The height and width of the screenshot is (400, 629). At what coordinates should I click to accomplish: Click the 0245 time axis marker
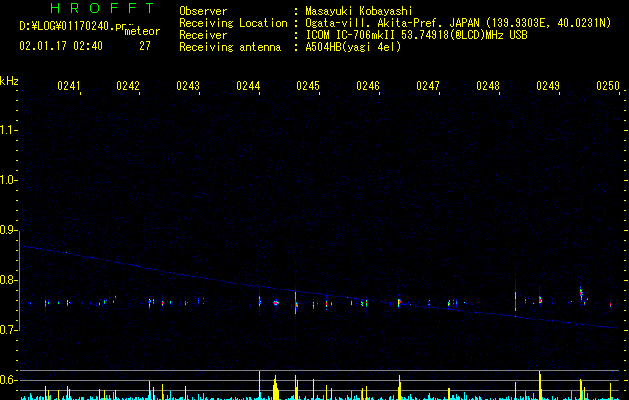click(x=308, y=86)
